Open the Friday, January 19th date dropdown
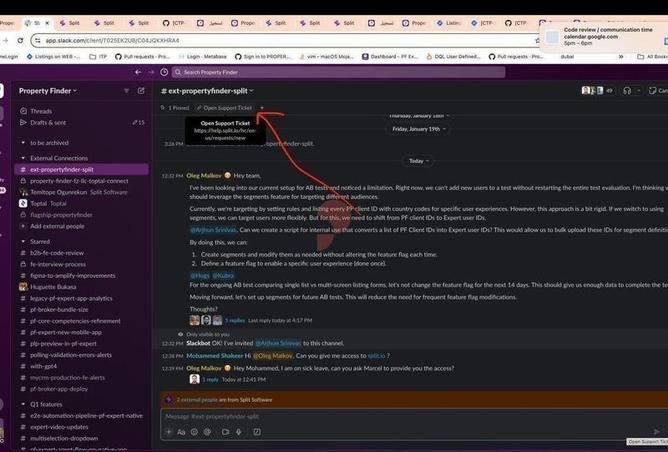Image resolution: width=668 pixels, height=452 pixels. click(x=418, y=129)
